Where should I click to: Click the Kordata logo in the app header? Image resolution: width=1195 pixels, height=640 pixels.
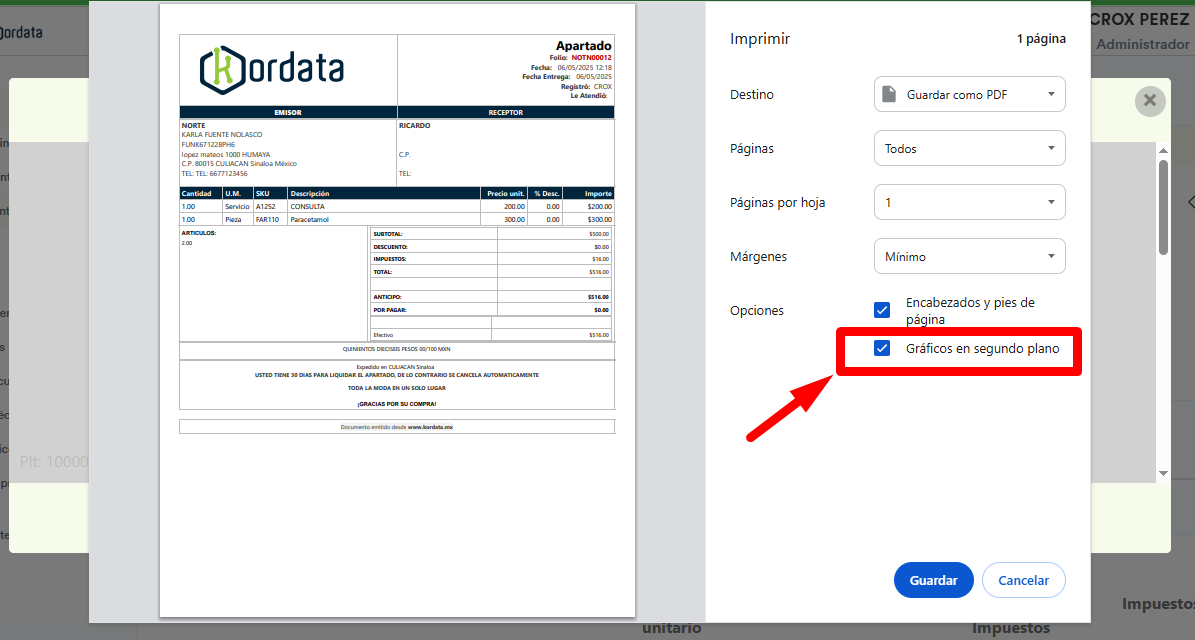pyautogui.click(x=22, y=32)
